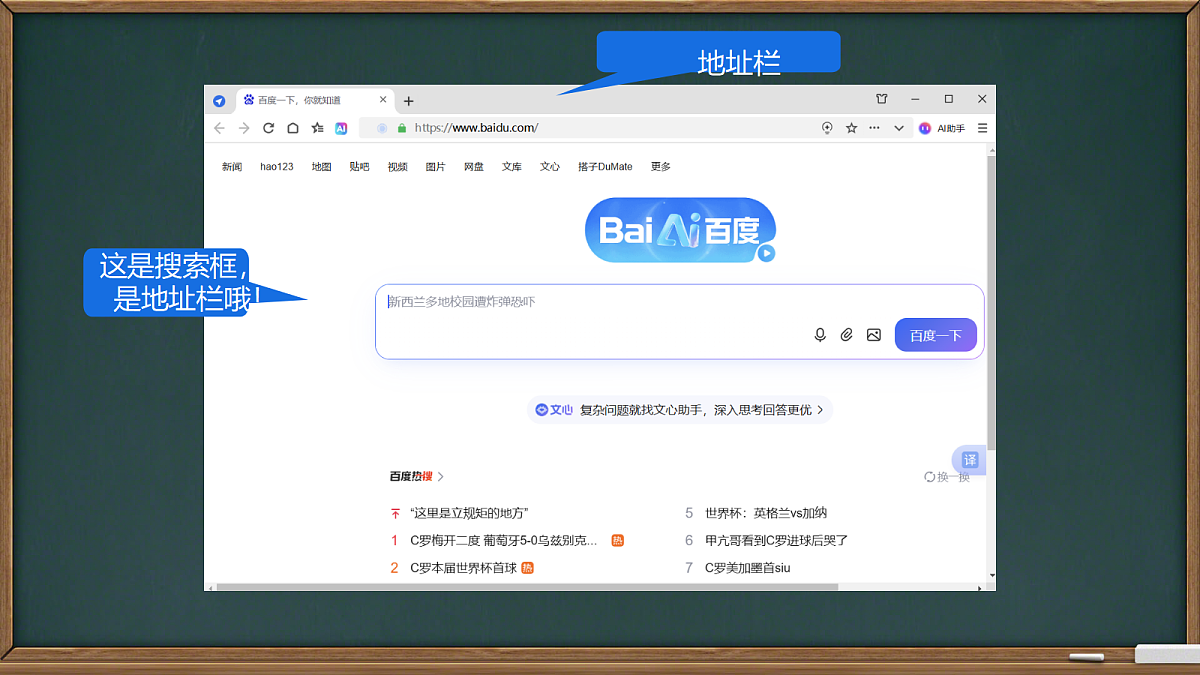Click the scrollbar down arrow
This screenshot has height=675, width=1200.
991,576
